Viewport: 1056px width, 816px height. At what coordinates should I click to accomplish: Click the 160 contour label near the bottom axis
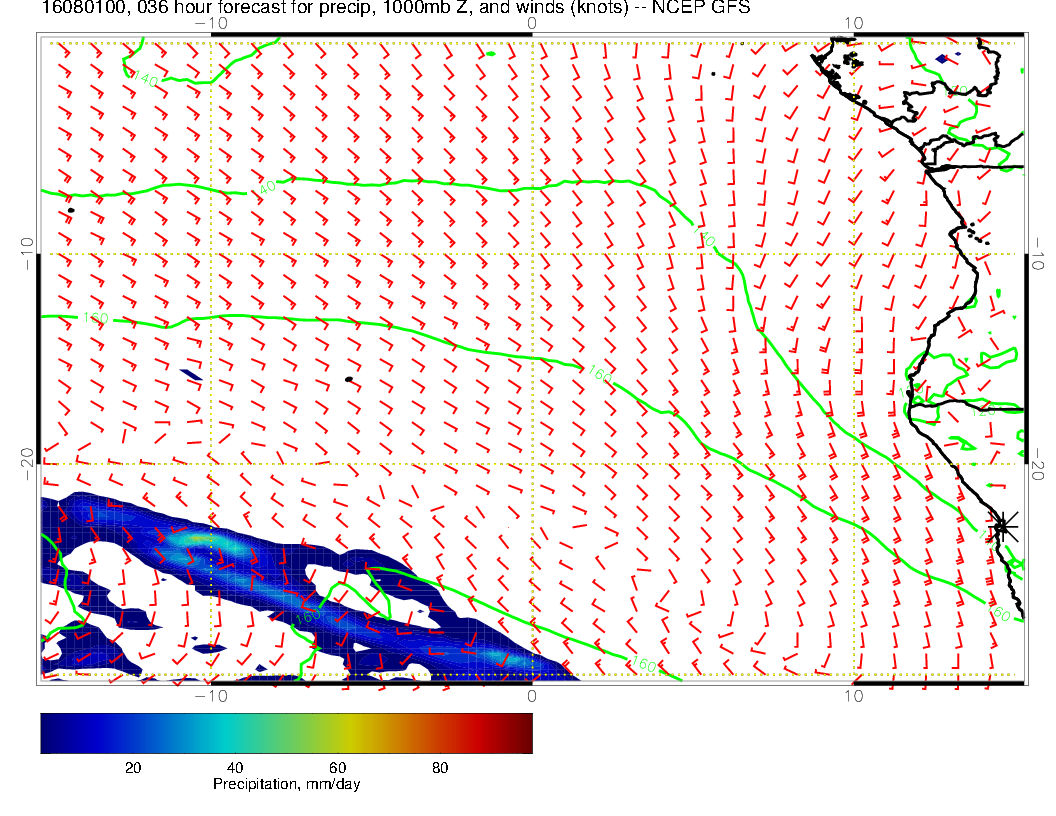642,664
